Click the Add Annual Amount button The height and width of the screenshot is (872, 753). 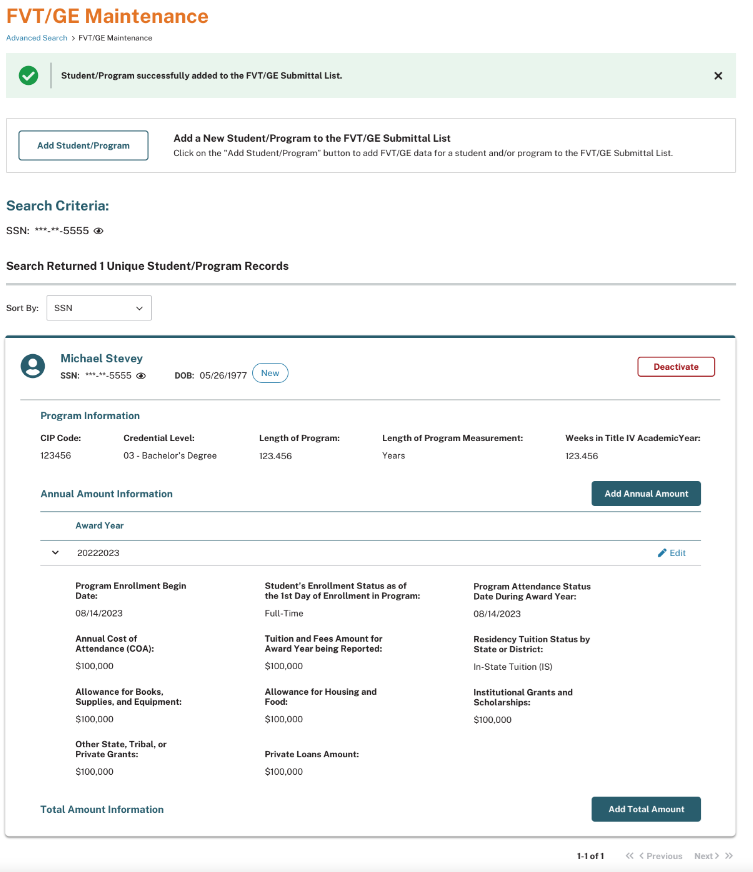click(646, 494)
